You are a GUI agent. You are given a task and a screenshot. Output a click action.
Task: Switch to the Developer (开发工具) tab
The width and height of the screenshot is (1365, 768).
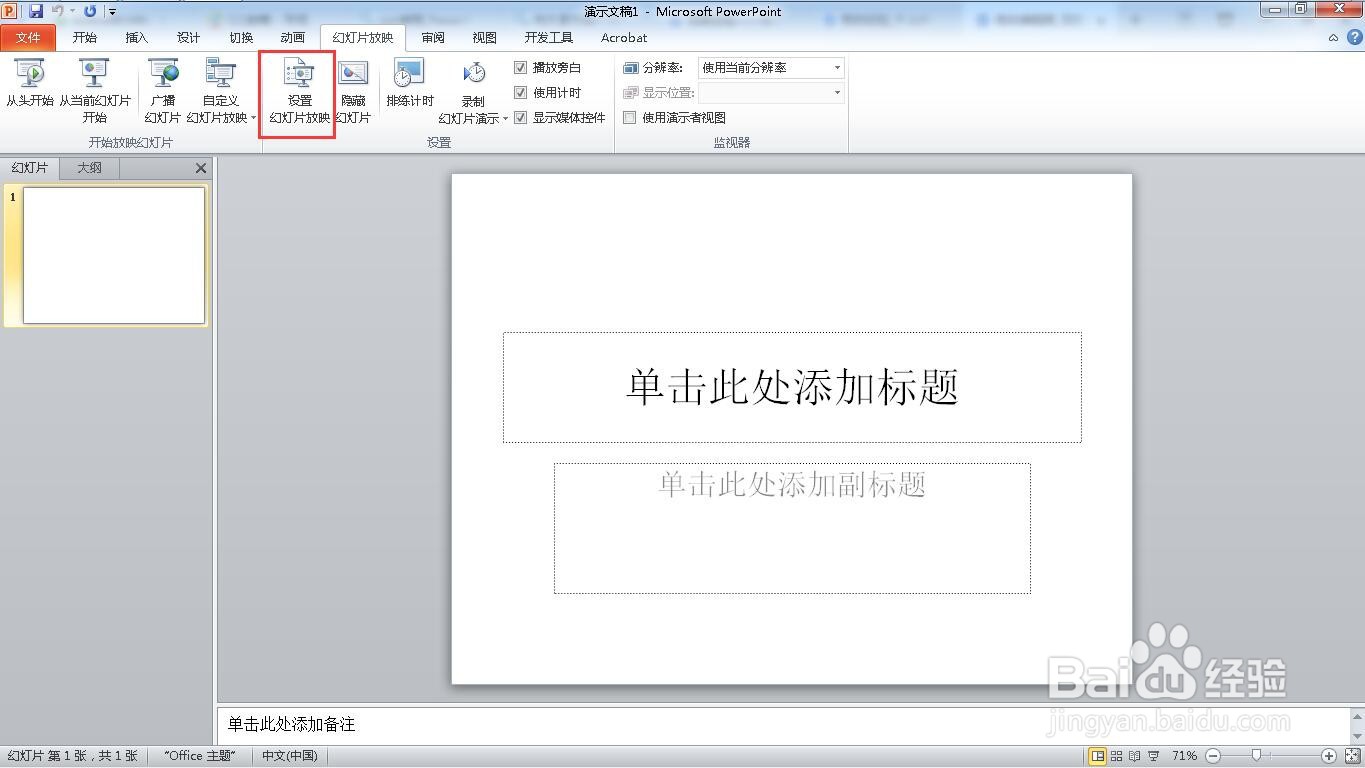(x=549, y=38)
